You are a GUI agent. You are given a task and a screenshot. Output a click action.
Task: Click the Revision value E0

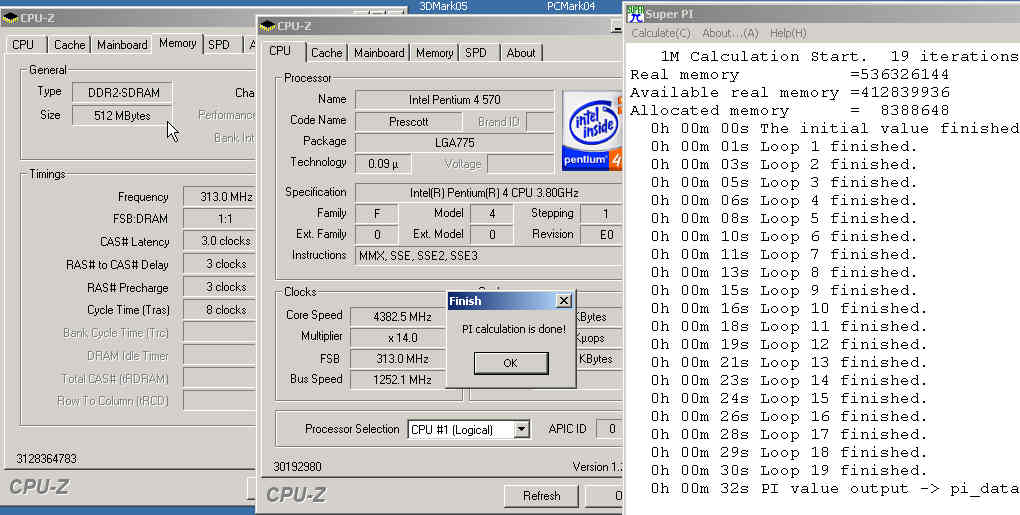click(602, 235)
